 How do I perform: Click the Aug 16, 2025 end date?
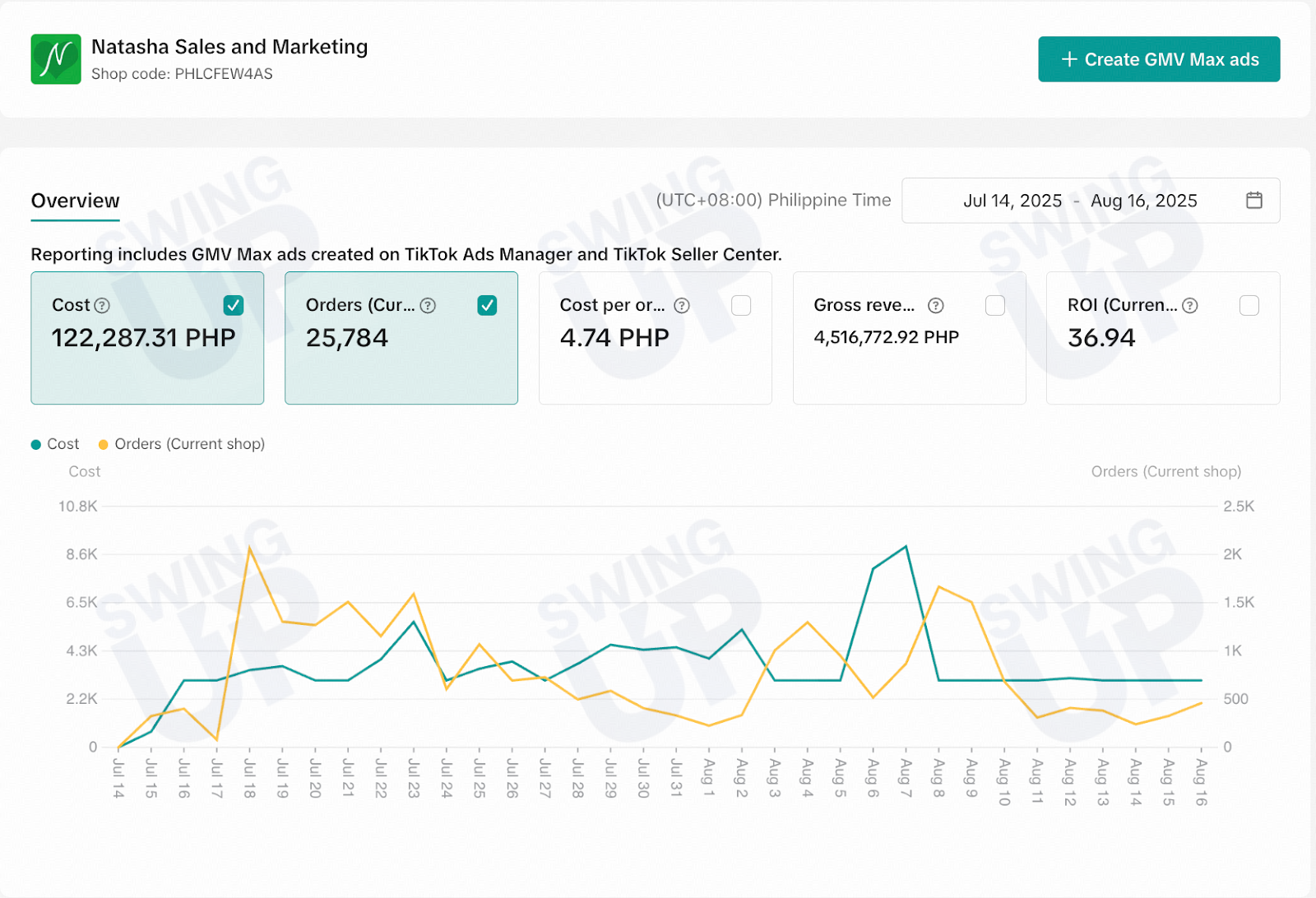[x=1144, y=201]
